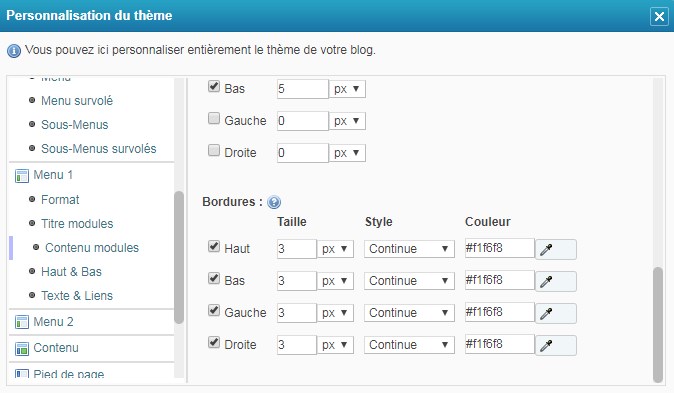Open the px unit dropdown for Droite margin
674x393 pixels.
pyautogui.click(x=347, y=153)
